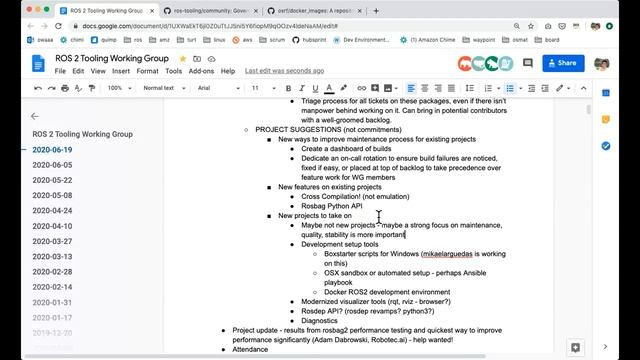
Task: Open the Help menu
Action: [228, 71]
